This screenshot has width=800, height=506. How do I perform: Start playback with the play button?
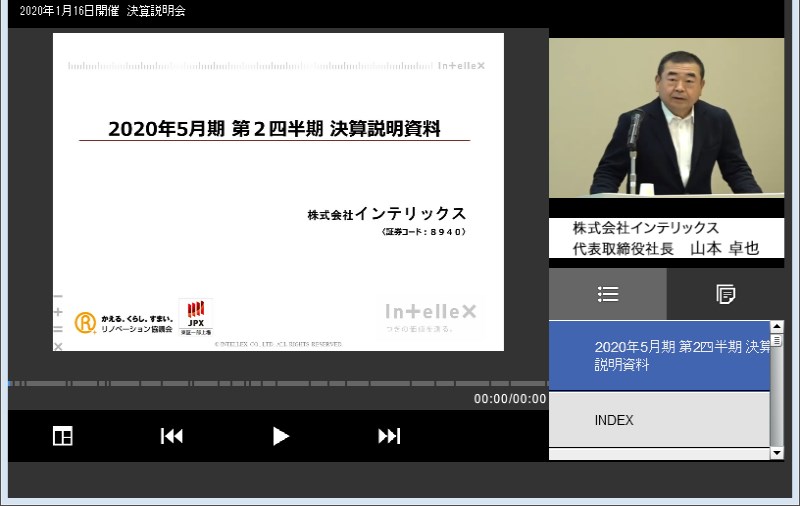point(281,436)
